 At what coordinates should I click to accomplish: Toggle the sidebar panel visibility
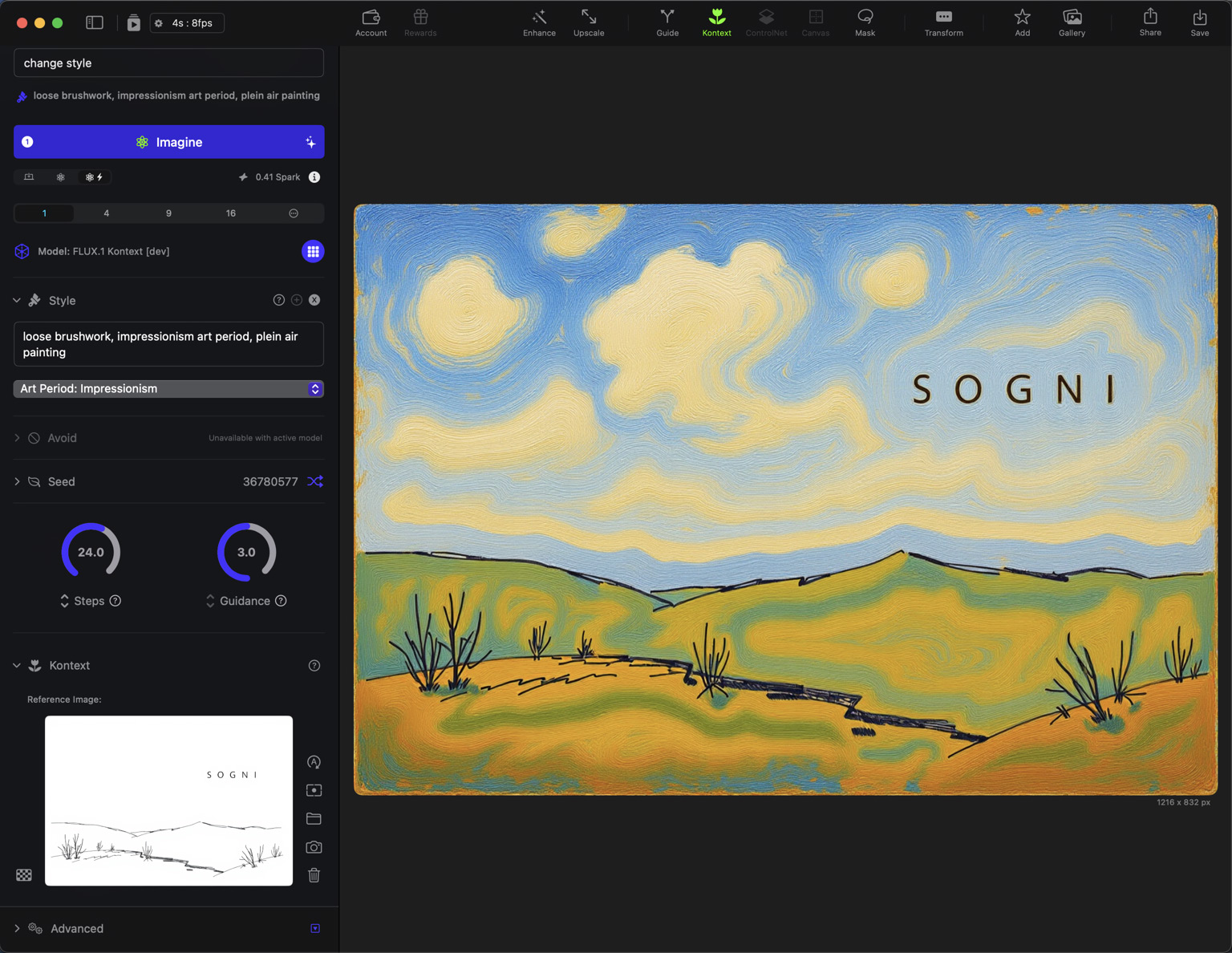click(95, 22)
